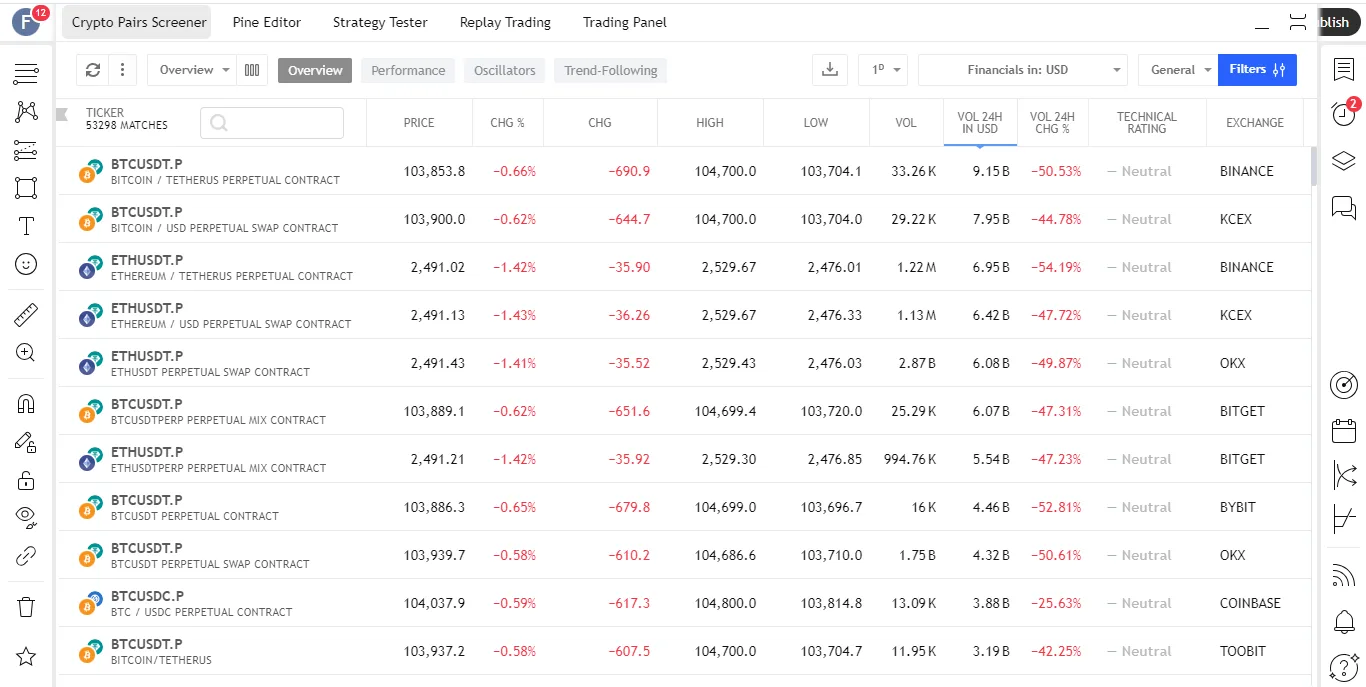This screenshot has width=1366, height=687.
Task: Open the news feed signal icon
Action: 1344,575
